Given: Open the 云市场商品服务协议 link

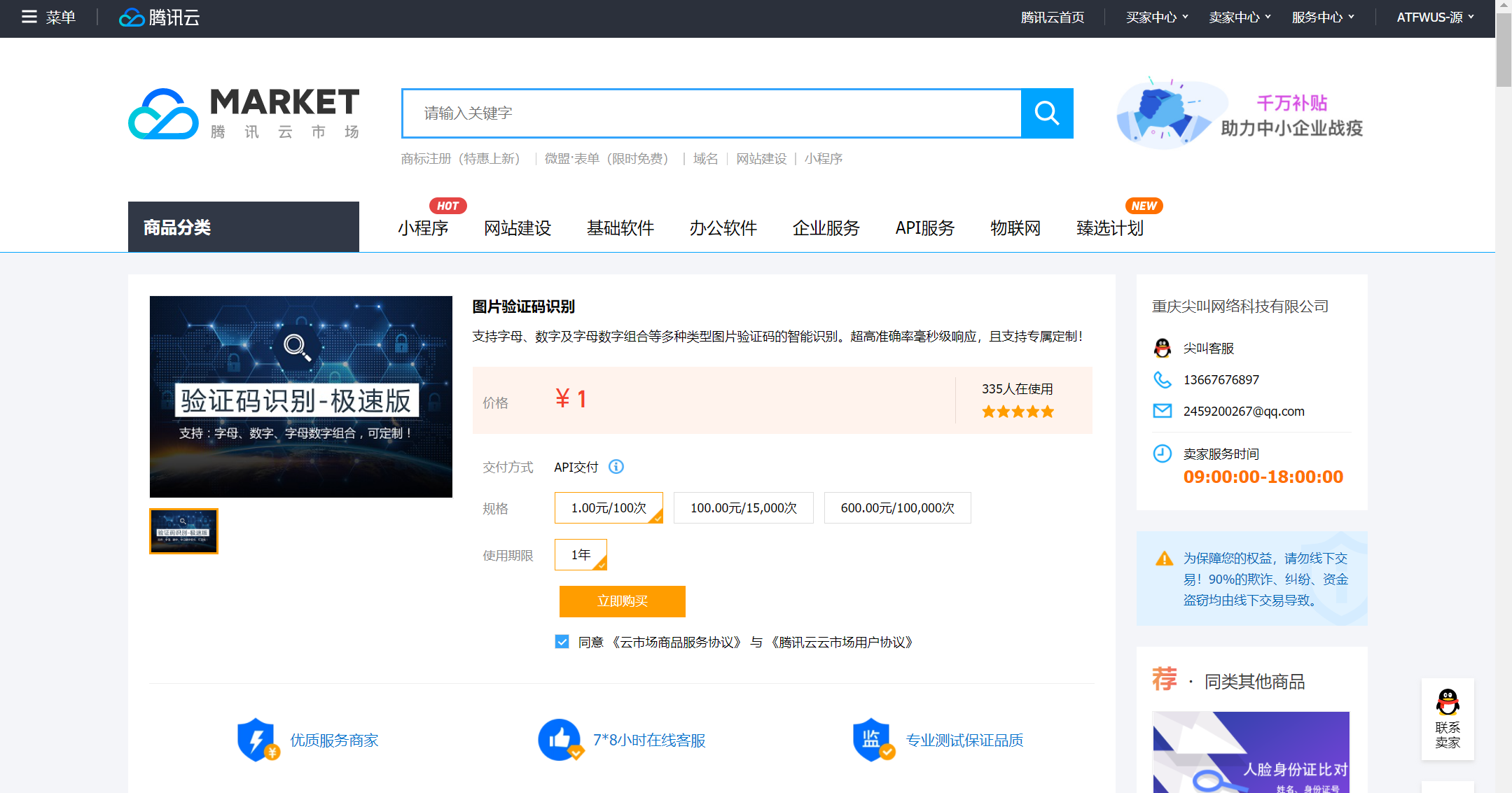Looking at the screenshot, I should (677, 643).
